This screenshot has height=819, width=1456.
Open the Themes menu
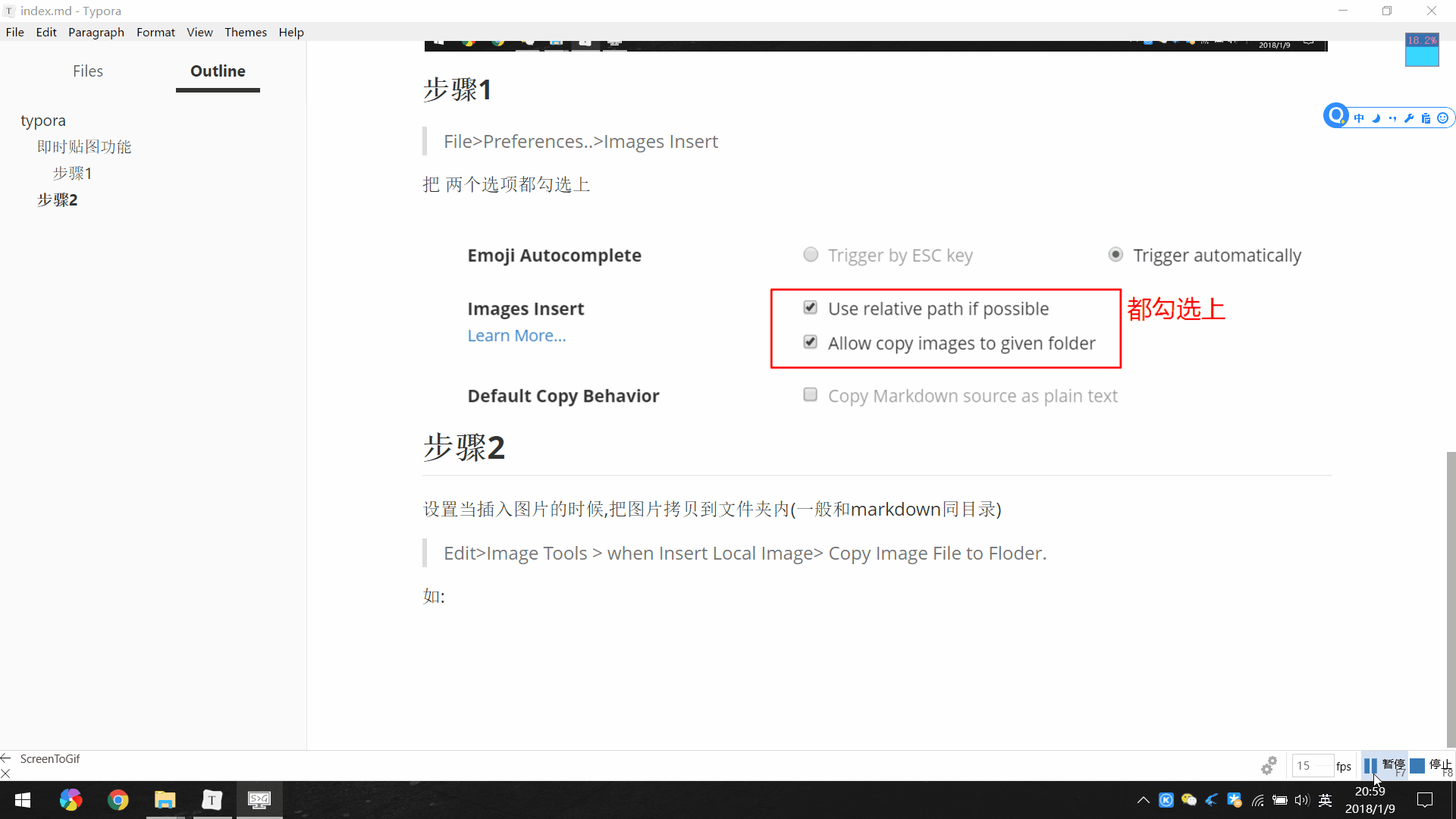coord(245,32)
